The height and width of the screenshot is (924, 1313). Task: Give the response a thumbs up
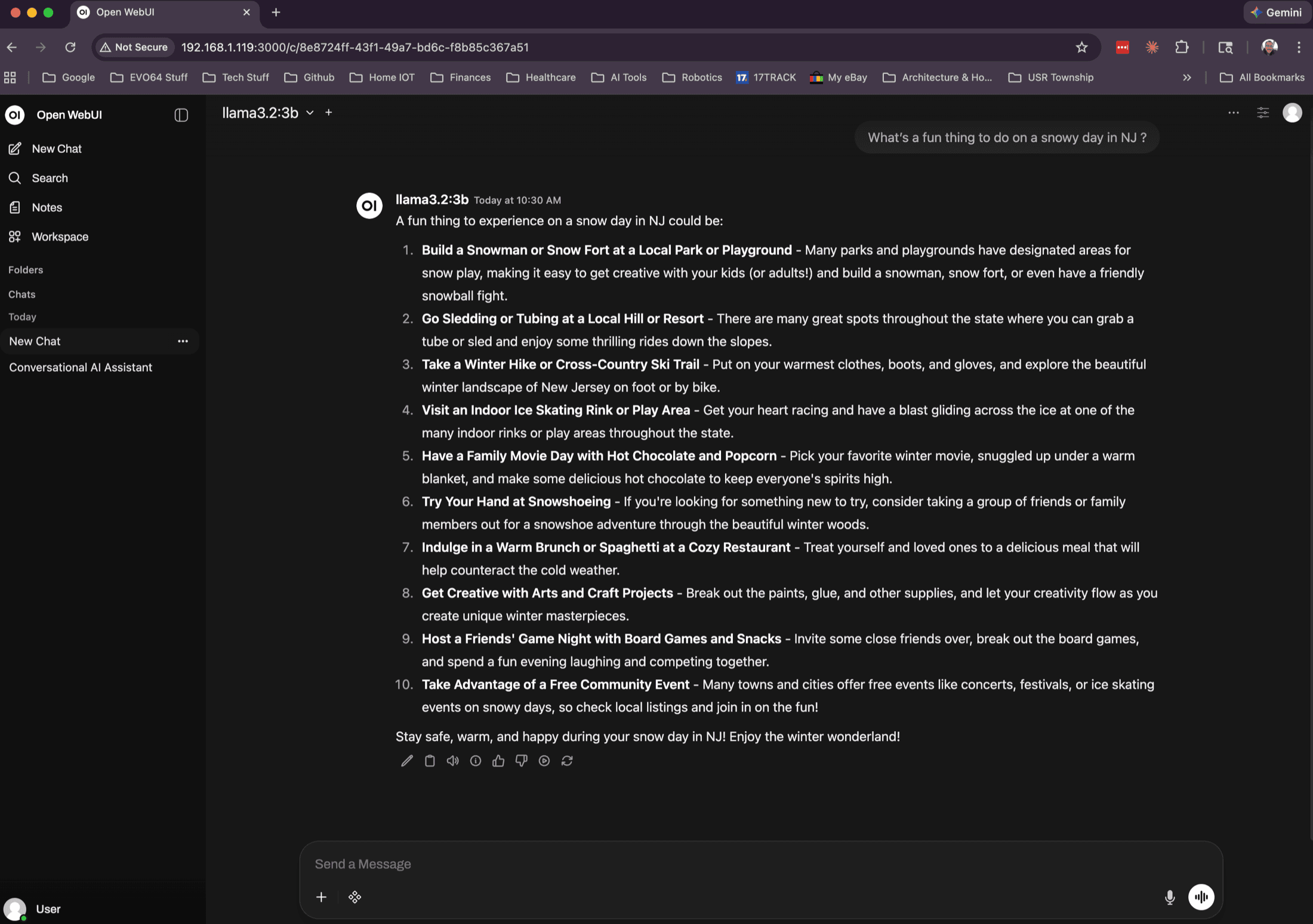click(x=498, y=760)
